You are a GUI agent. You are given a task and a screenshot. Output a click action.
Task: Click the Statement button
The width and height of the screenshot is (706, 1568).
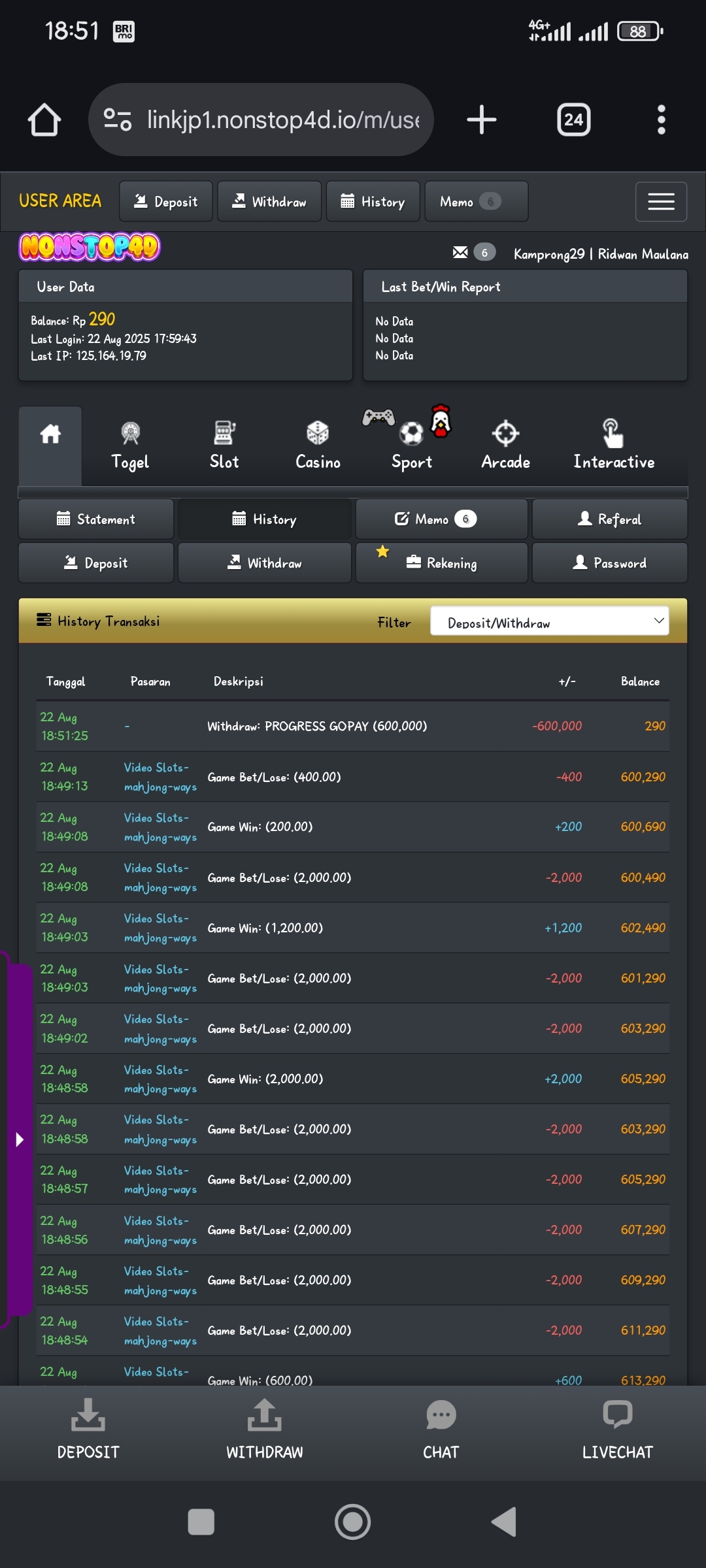coord(96,519)
